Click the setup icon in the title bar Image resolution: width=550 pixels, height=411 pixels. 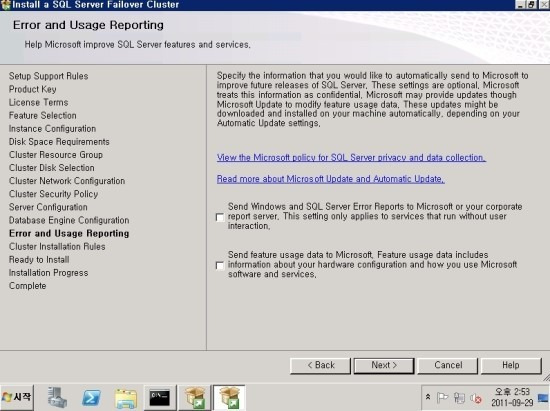point(6,5)
